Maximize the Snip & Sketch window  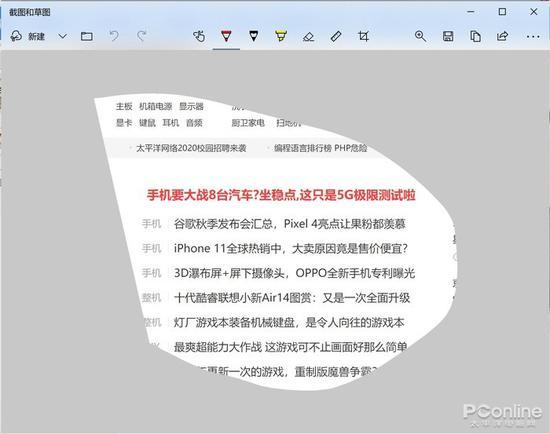(502, 12)
